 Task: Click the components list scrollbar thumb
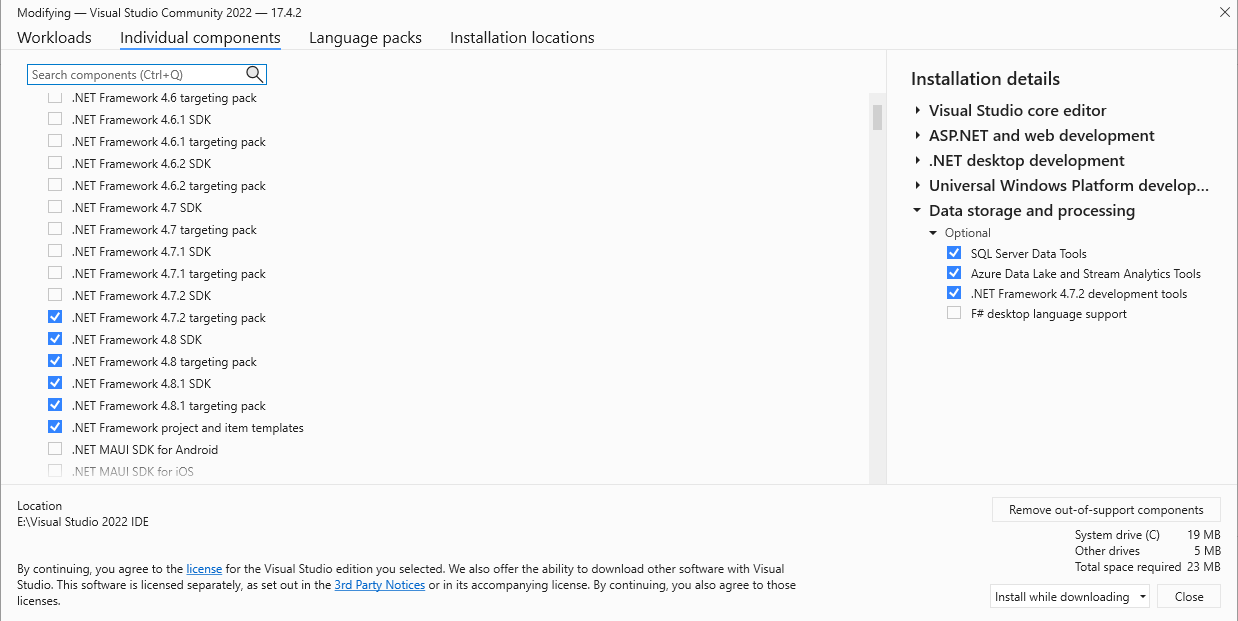pyautogui.click(x=877, y=117)
